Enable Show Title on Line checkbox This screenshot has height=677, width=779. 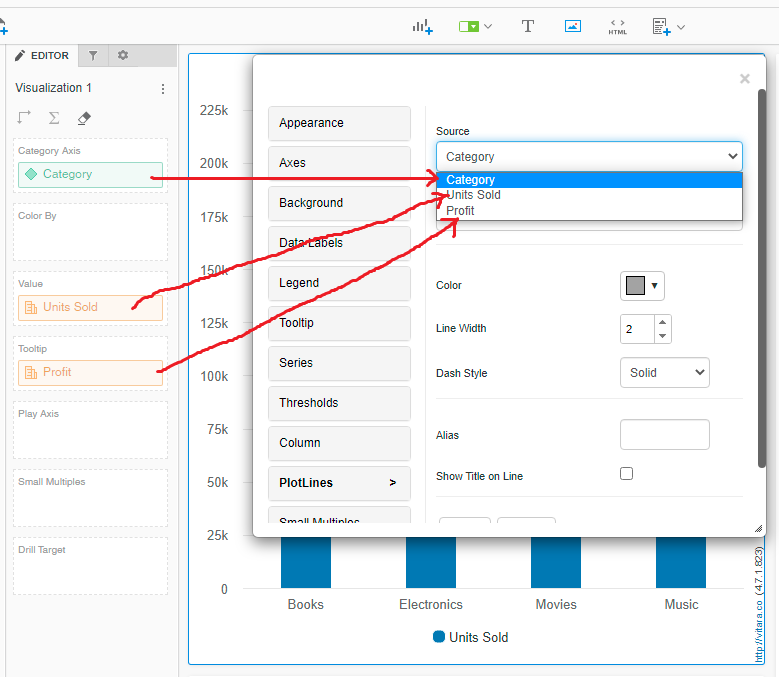point(627,474)
